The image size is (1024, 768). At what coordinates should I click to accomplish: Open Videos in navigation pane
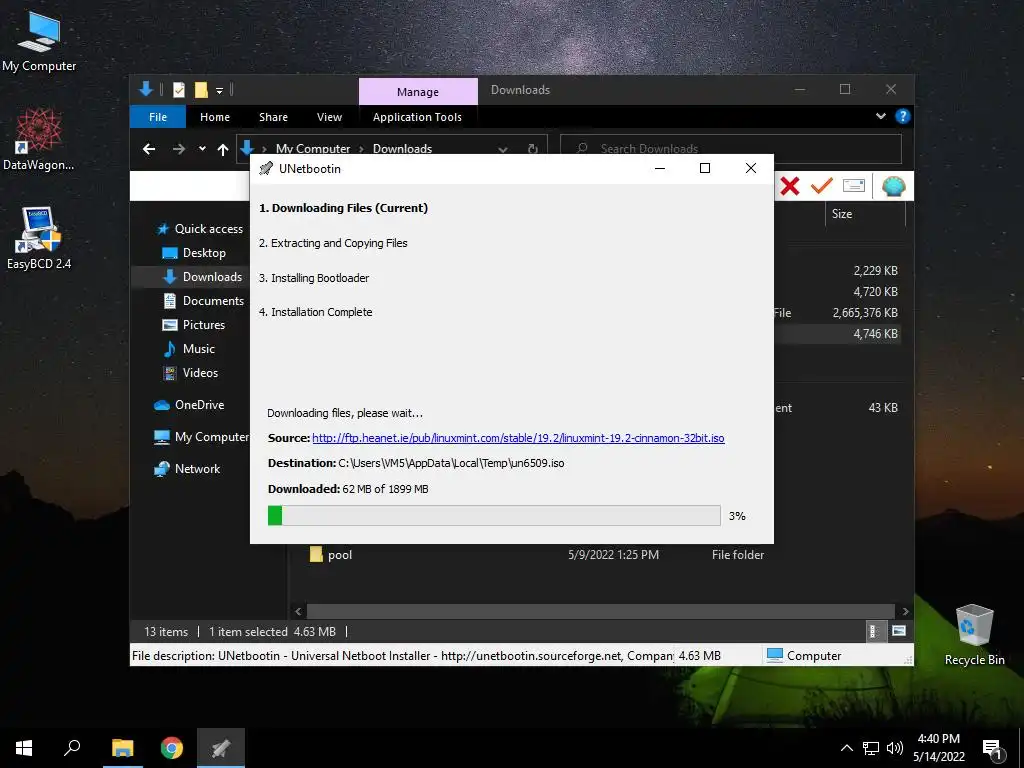(x=190, y=373)
